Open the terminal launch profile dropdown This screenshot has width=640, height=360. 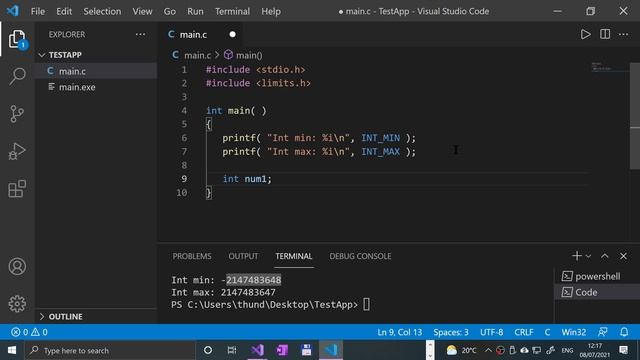coord(588,256)
